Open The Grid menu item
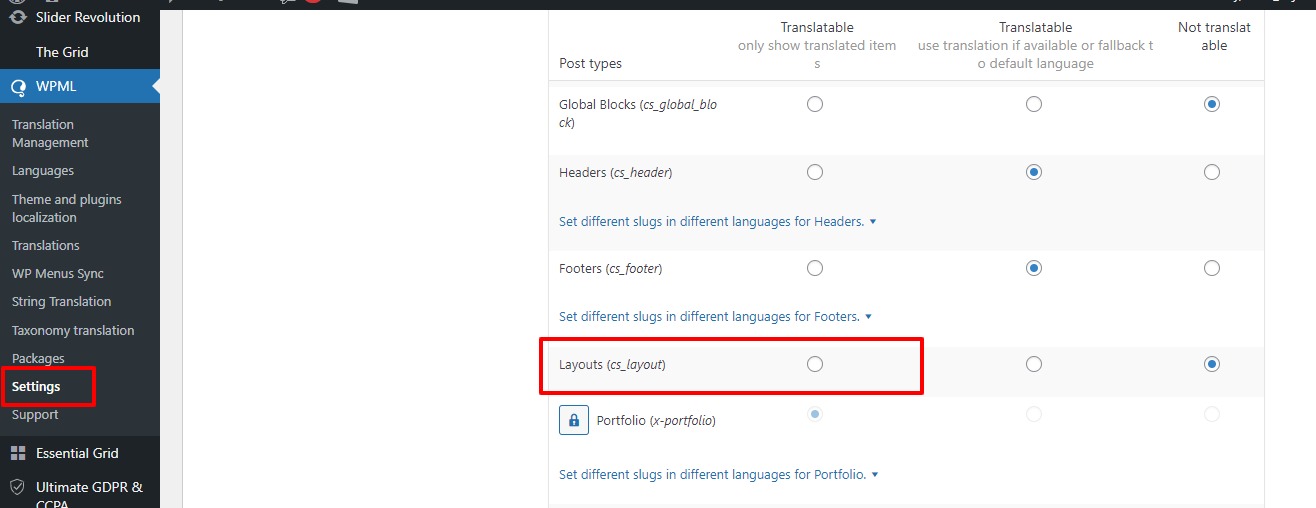This screenshot has height=508, width=1316. click(x=62, y=52)
